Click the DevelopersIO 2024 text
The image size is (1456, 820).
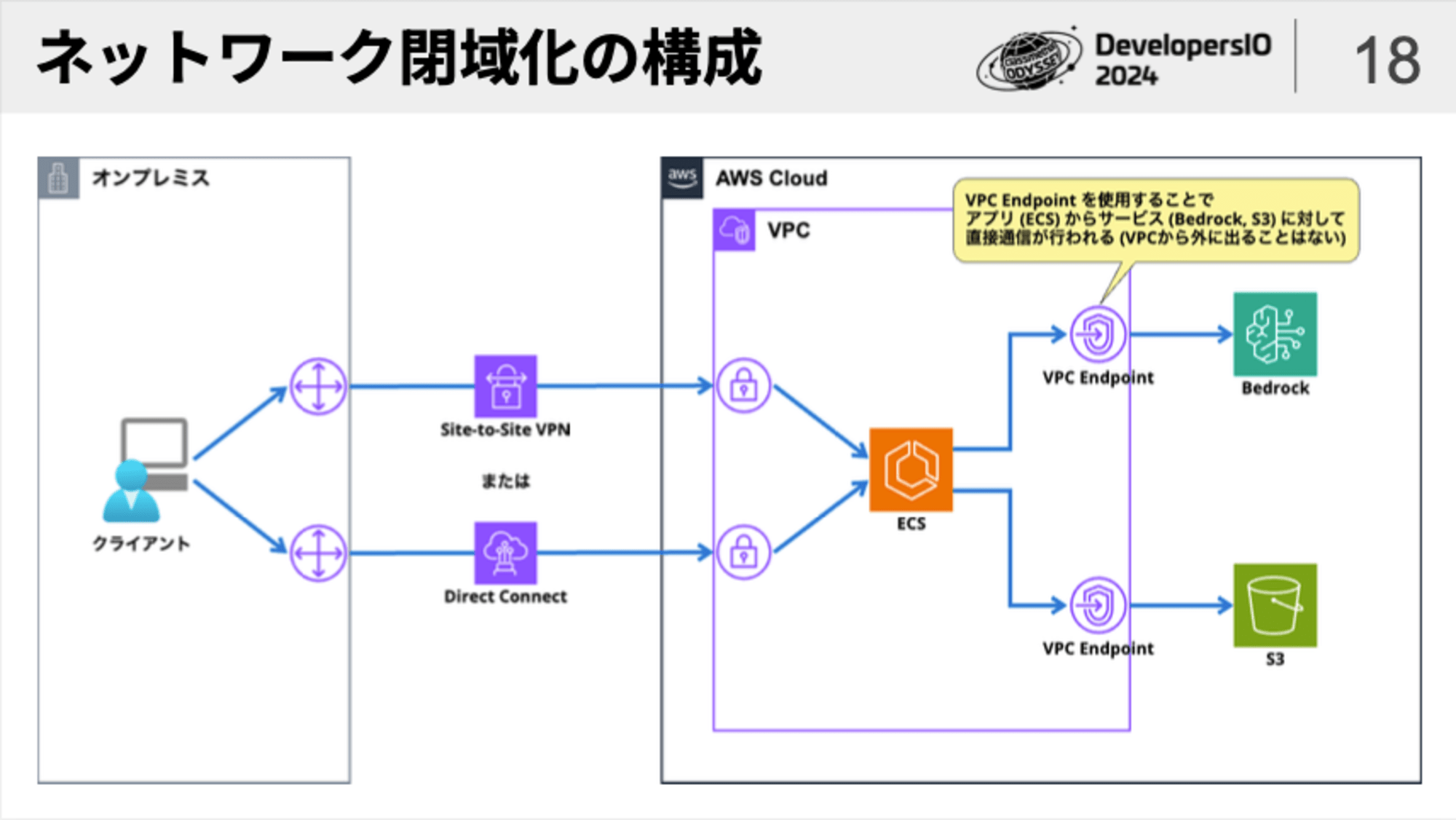coord(1183,60)
